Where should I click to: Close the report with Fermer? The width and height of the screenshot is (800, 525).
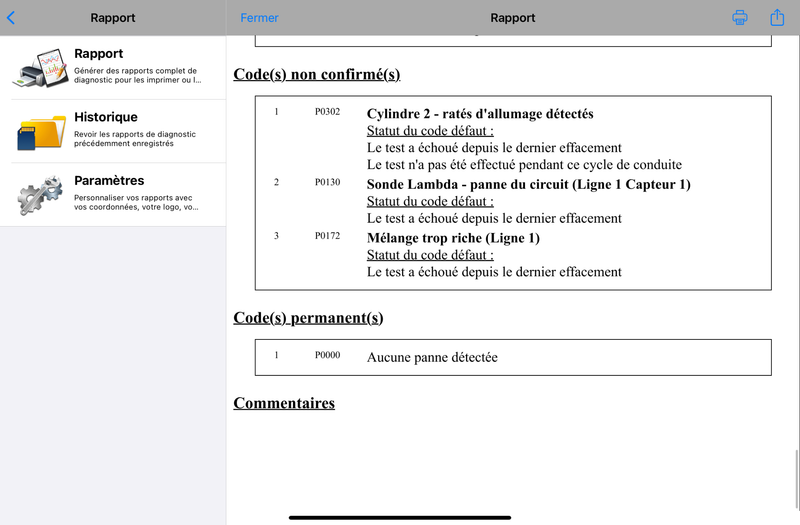(259, 18)
